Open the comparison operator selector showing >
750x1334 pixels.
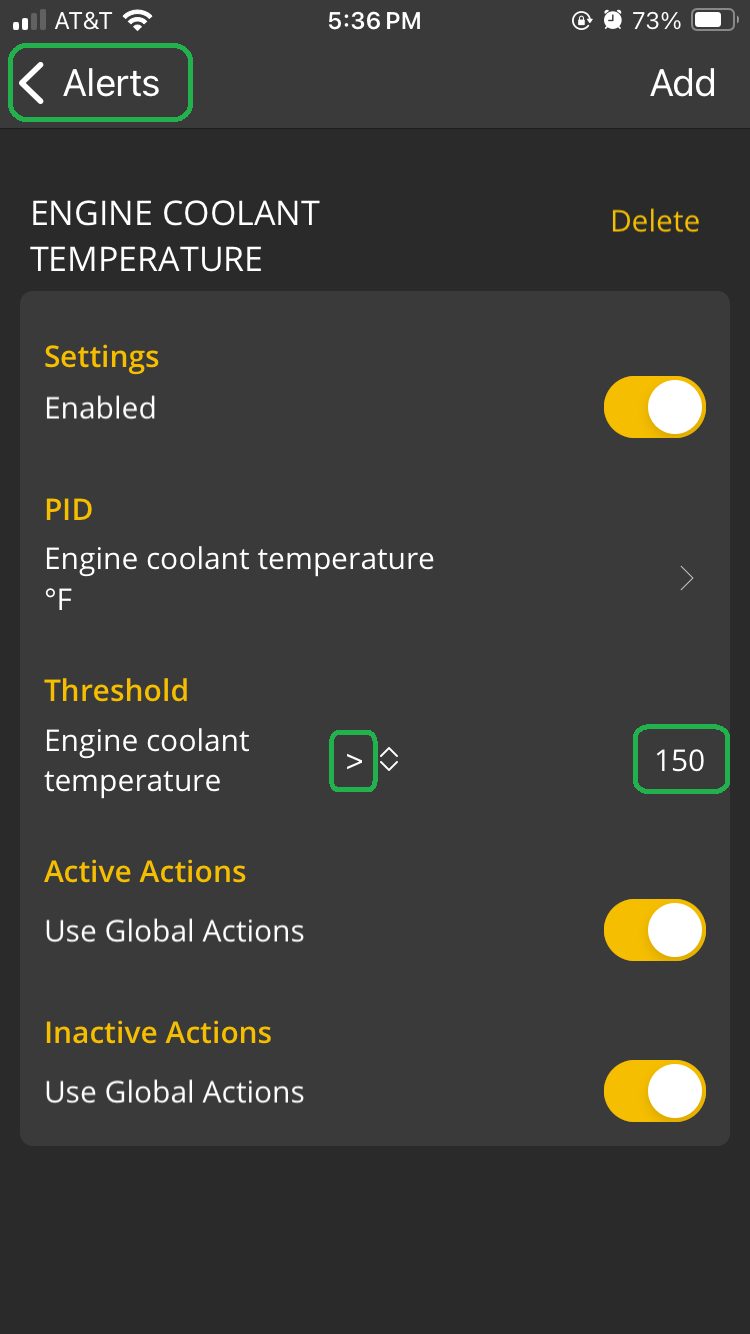pyautogui.click(x=353, y=760)
